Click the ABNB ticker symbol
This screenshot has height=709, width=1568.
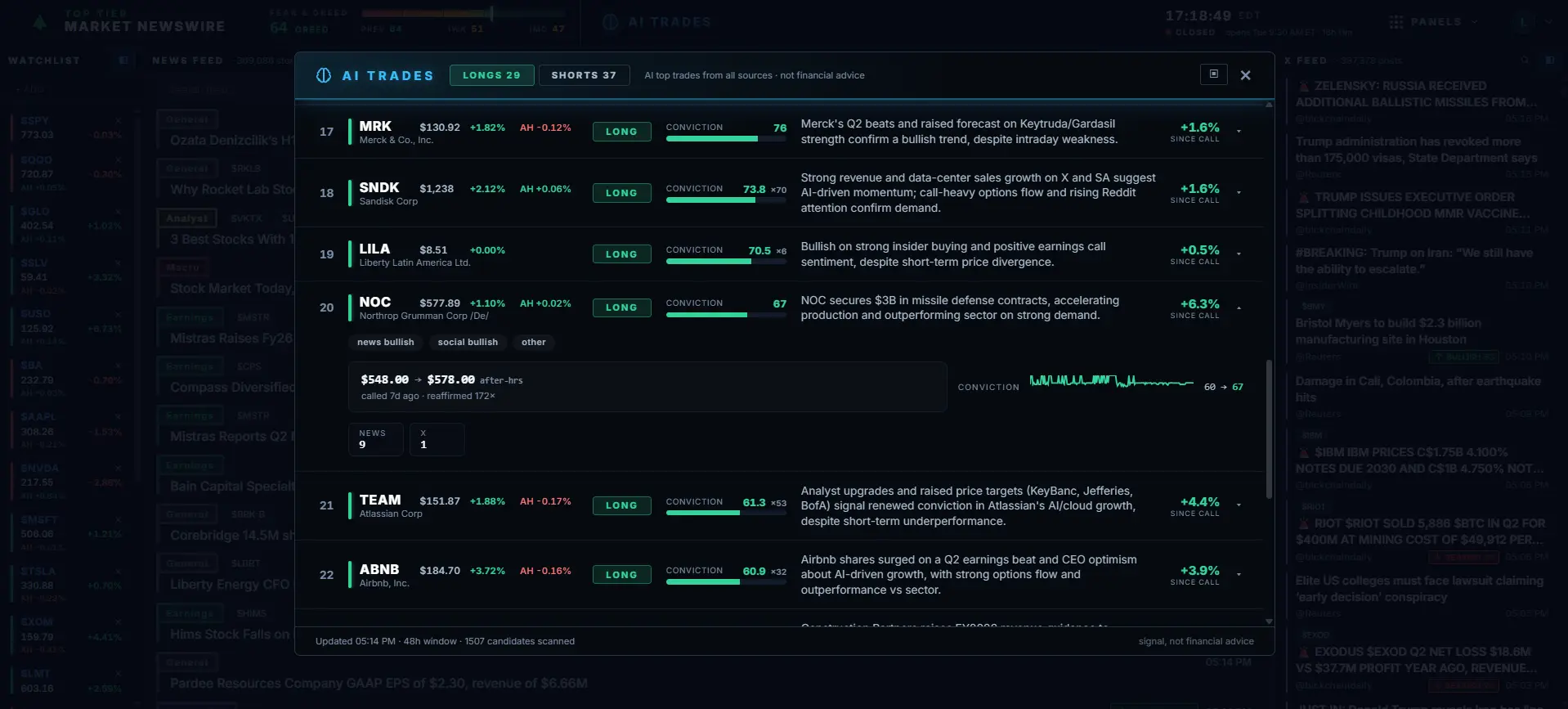tap(379, 570)
